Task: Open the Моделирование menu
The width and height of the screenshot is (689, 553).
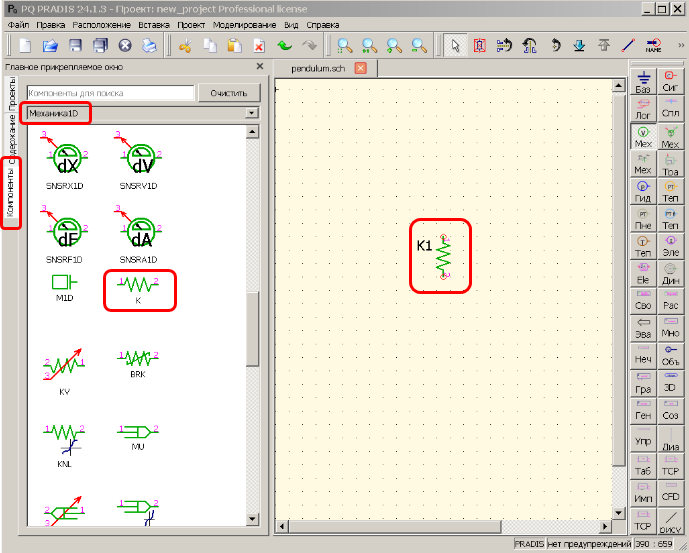Action: [240, 22]
